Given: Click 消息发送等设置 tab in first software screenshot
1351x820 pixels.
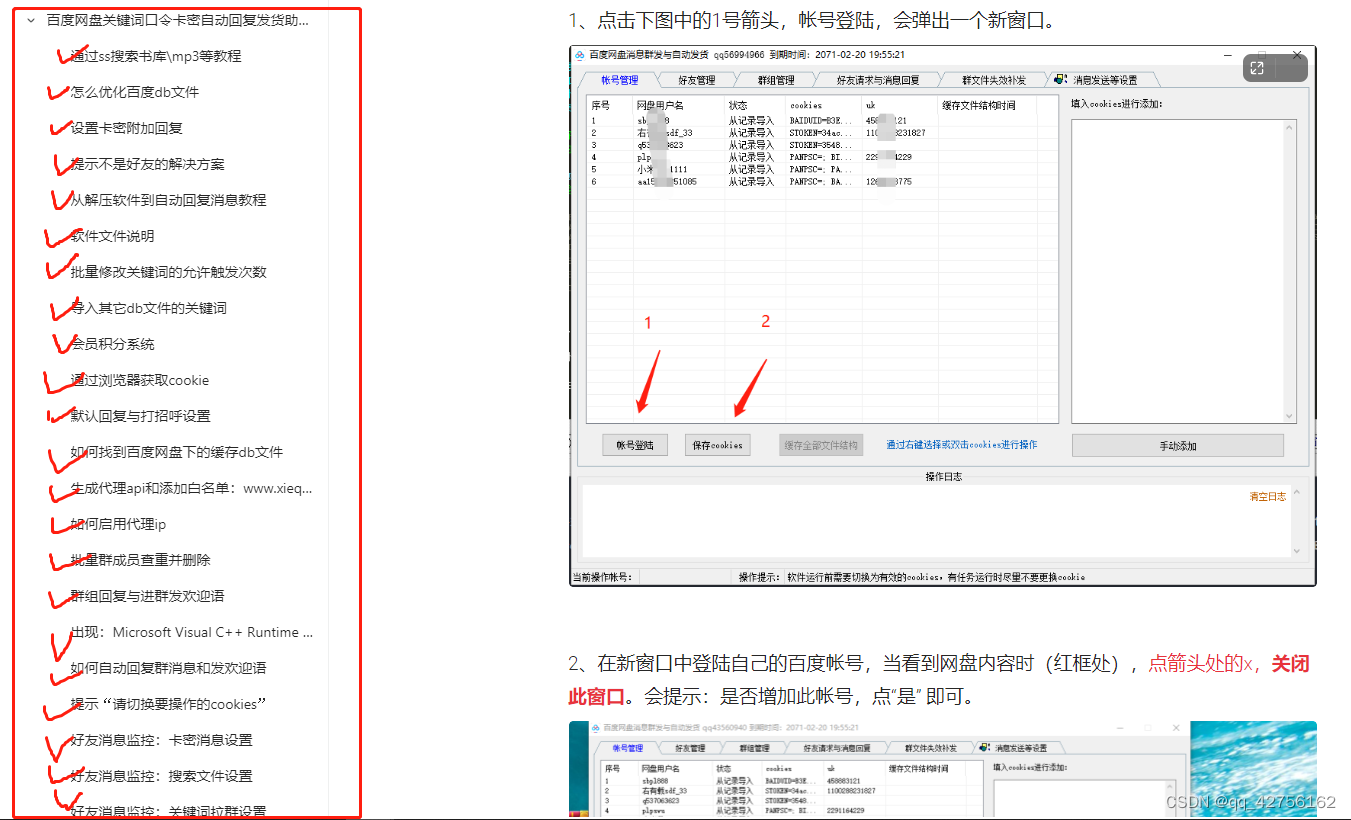Looking at the screenshot, I should tap(1104, 80).
